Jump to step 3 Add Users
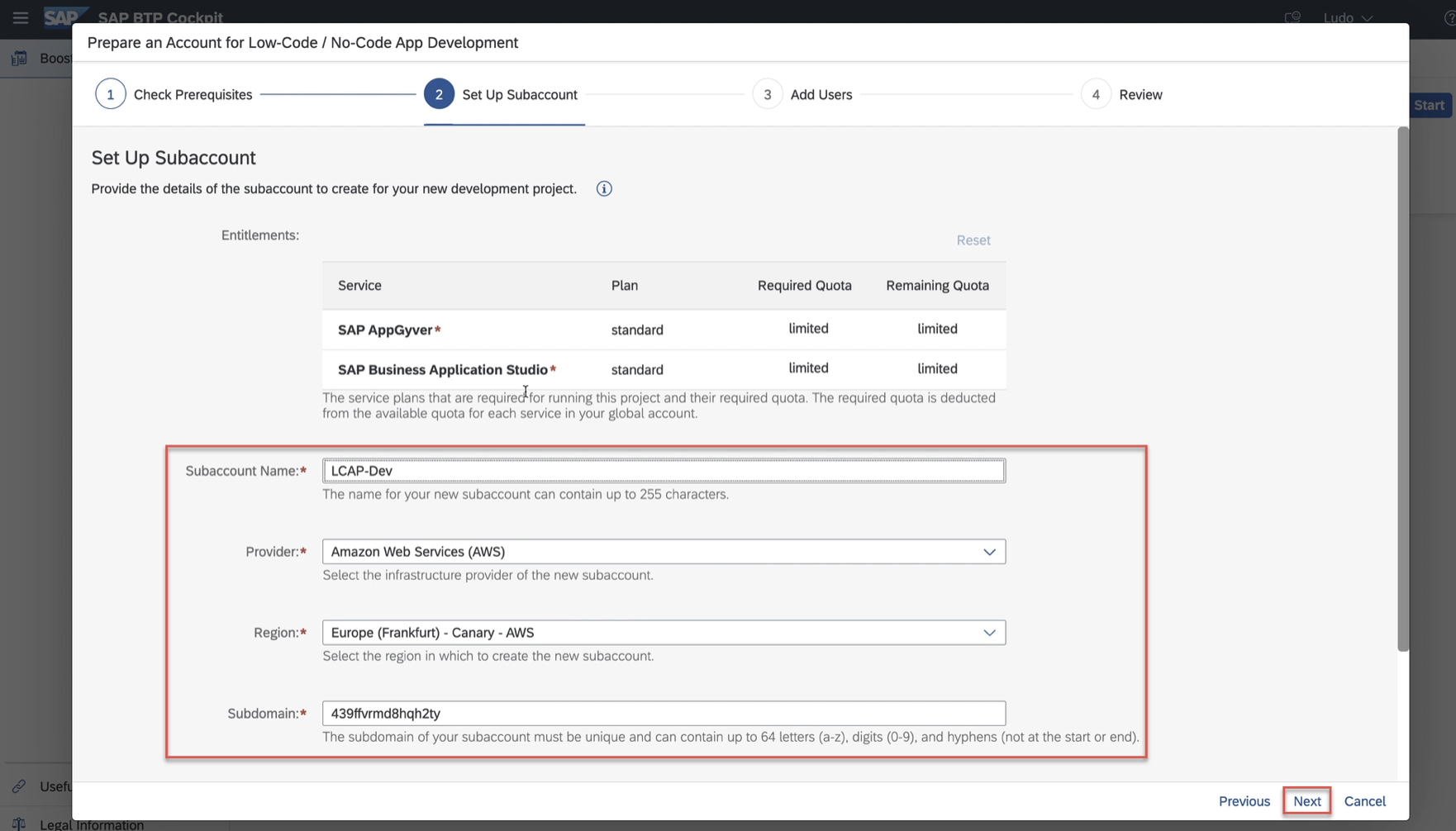Screen dimensions: 1456x831 pos(802,94)
